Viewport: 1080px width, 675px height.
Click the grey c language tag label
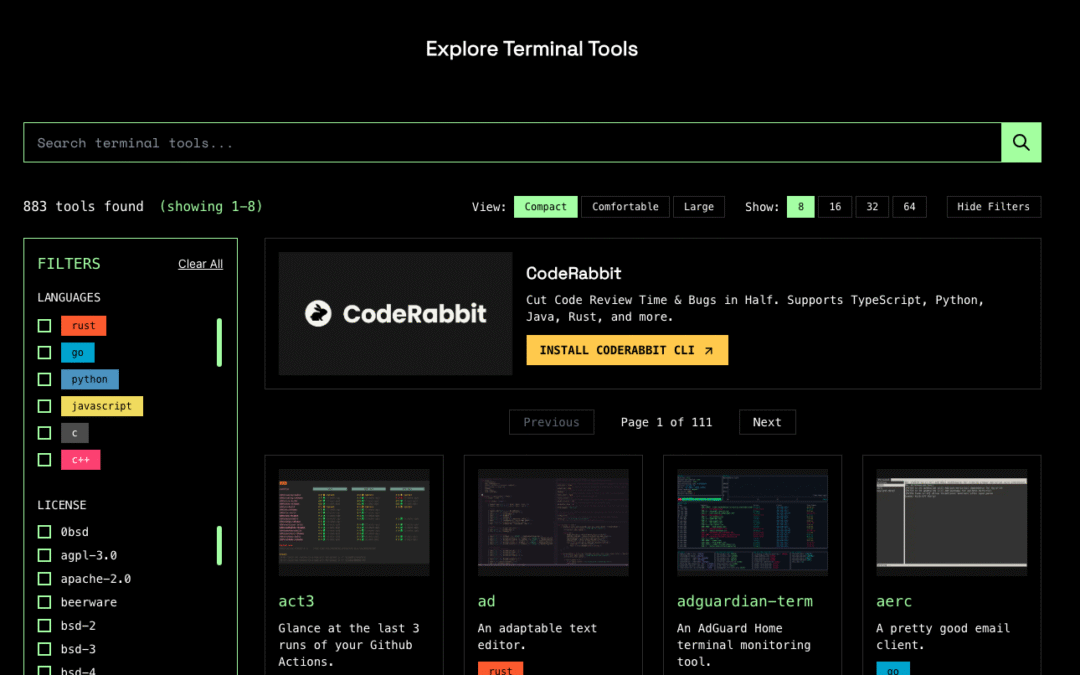(75, 433)
